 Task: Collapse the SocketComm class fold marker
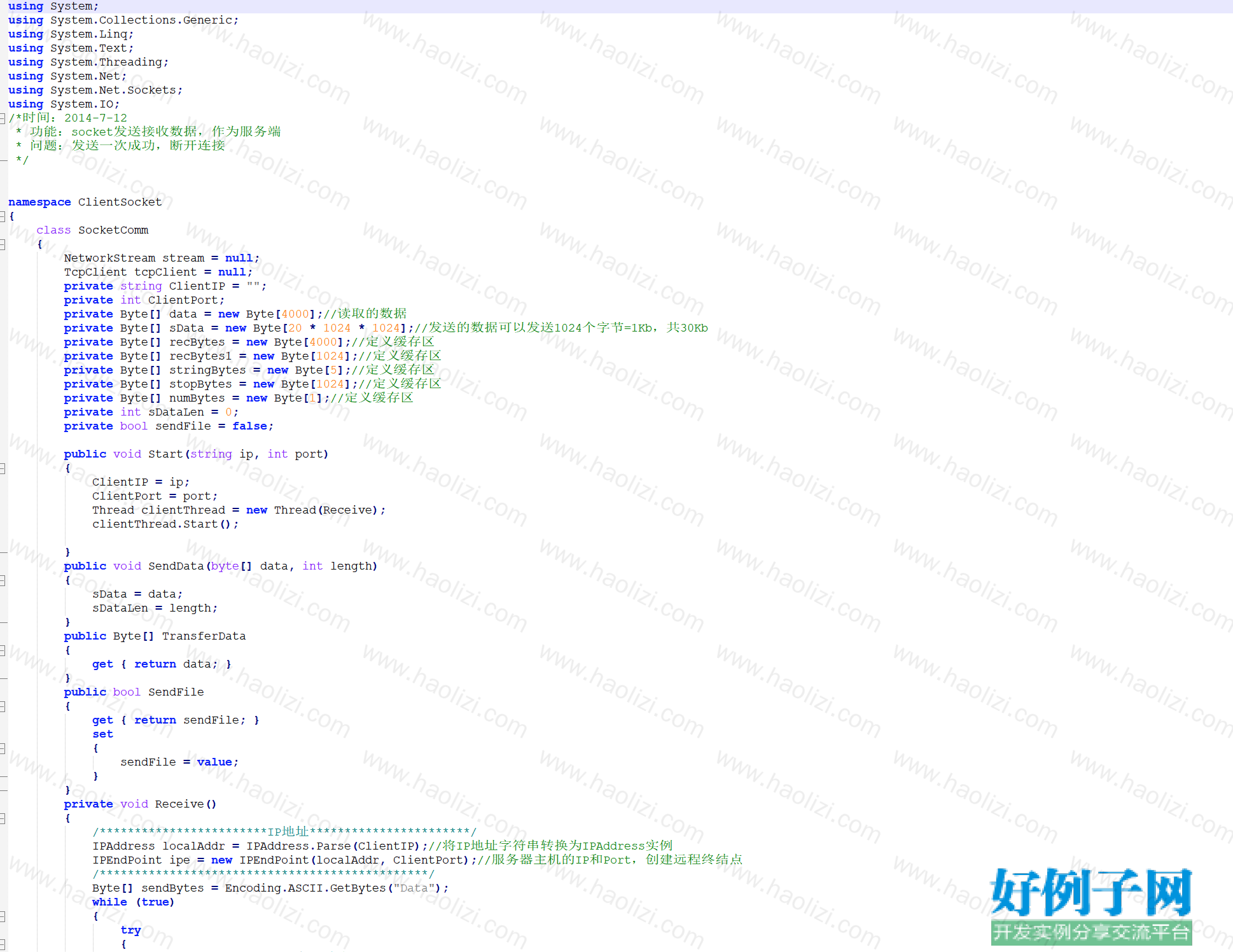(x=3, y=244)
